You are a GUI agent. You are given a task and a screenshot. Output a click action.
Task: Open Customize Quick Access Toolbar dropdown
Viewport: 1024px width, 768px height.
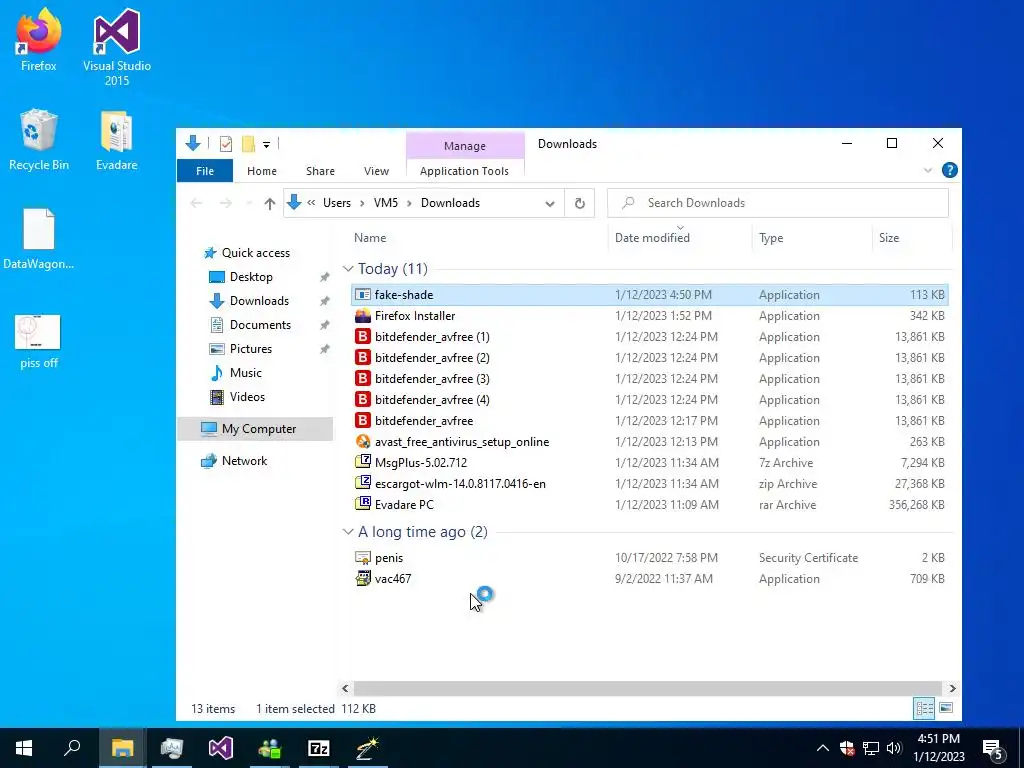tap(266, 144)
